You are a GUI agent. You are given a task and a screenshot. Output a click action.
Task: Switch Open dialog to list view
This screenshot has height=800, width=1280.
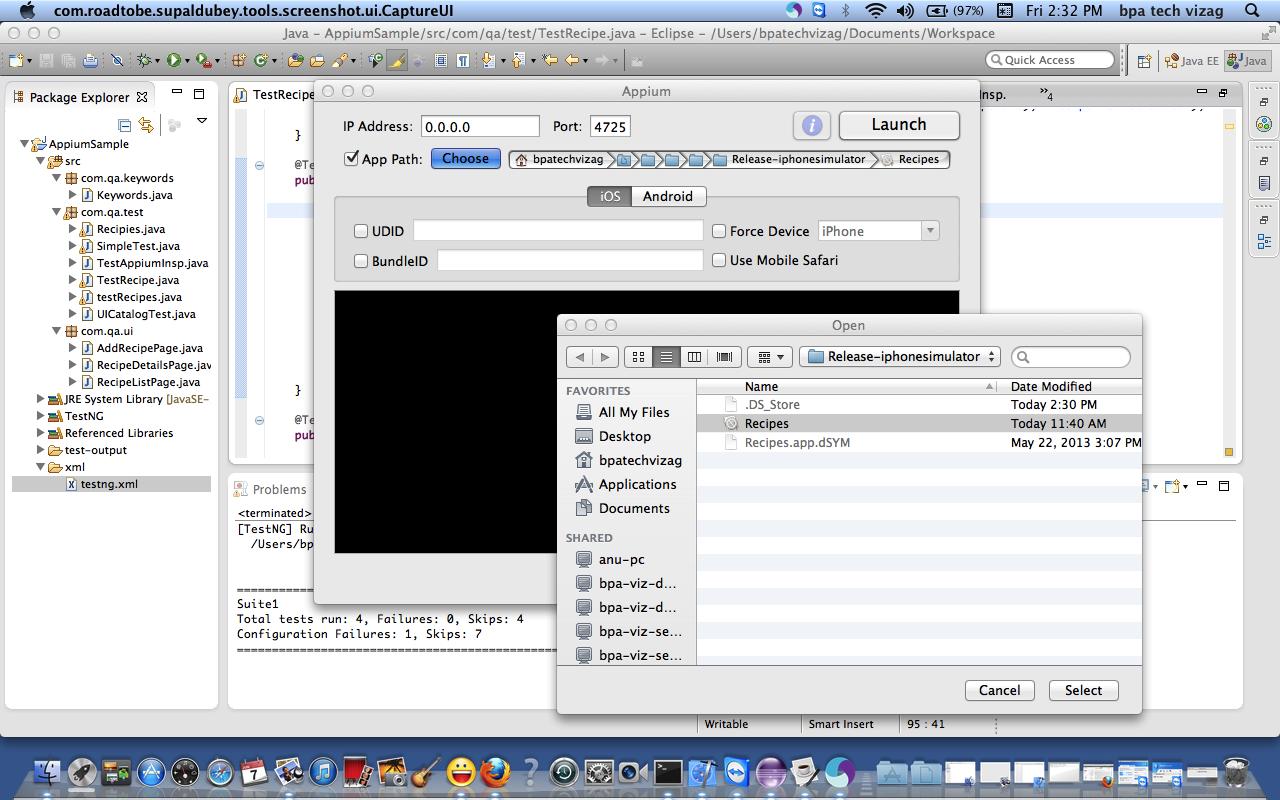coord(666,356)
